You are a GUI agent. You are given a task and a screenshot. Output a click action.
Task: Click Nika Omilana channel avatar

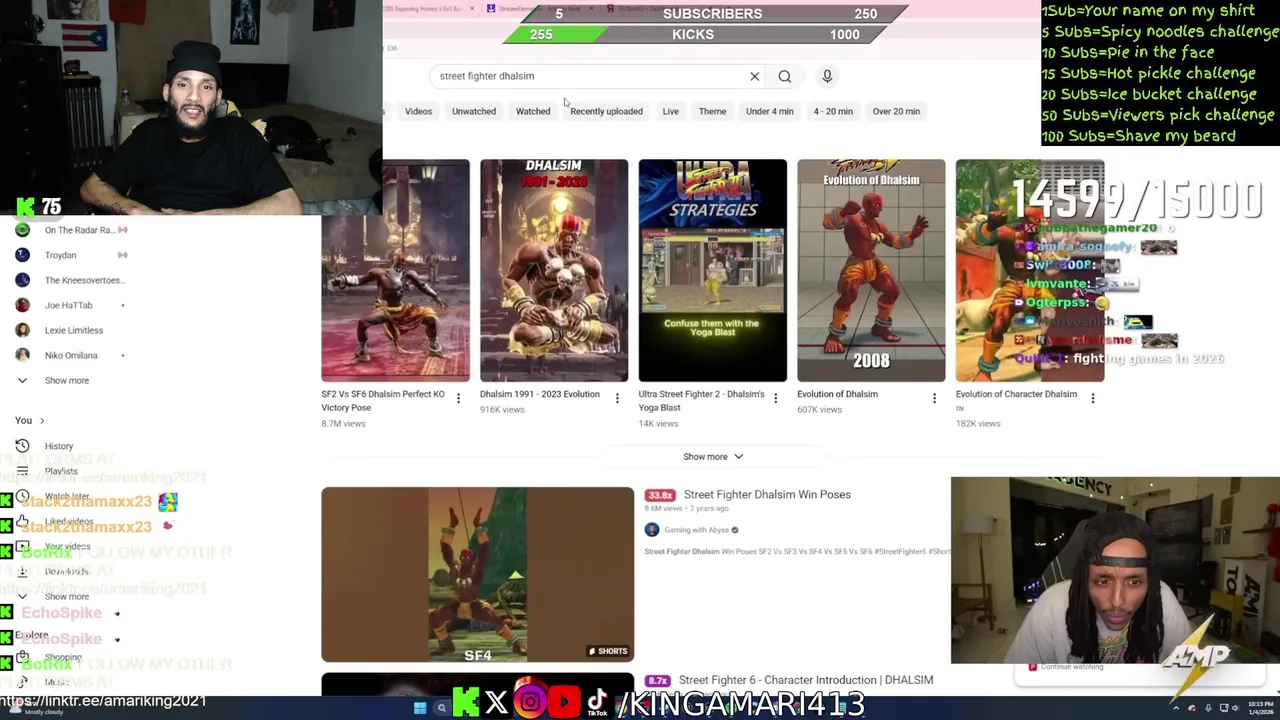pos(22,355)
